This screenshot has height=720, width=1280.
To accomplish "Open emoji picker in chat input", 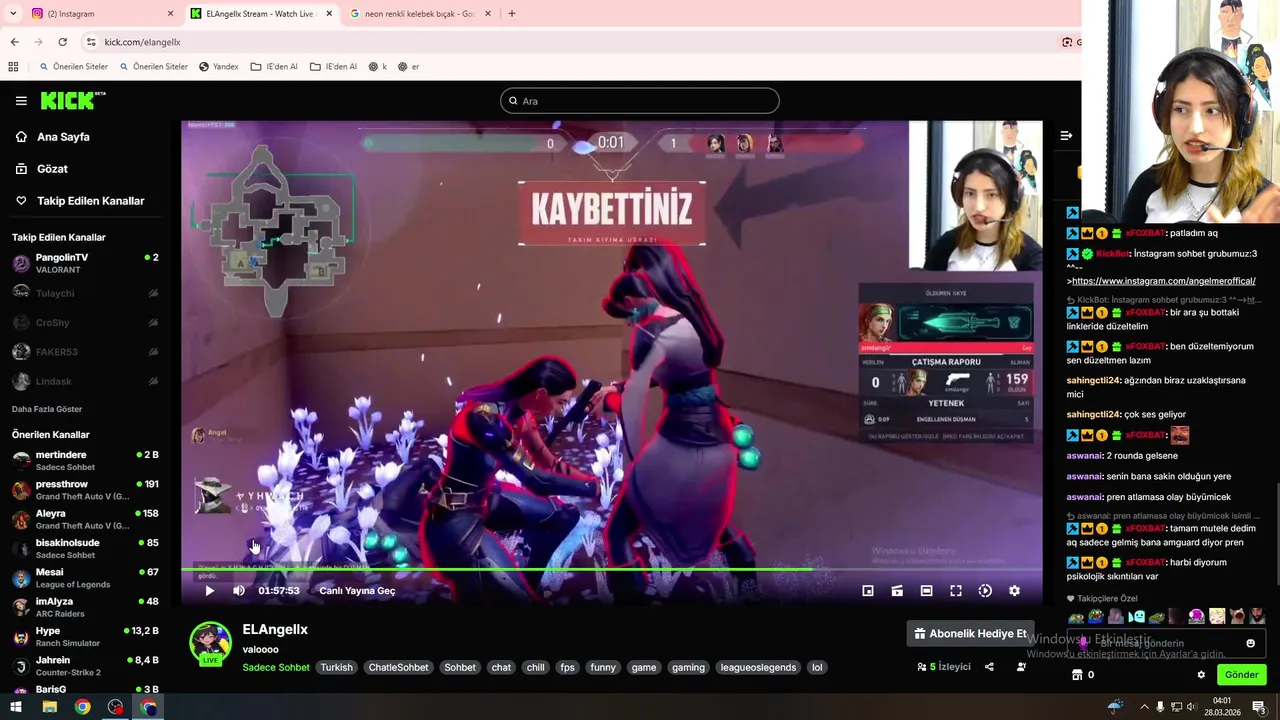I will (1250, 643).
